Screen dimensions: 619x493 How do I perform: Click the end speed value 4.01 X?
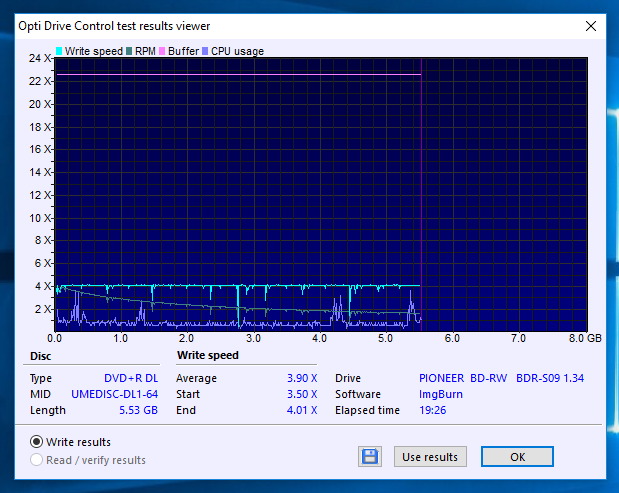pos(302,410)
